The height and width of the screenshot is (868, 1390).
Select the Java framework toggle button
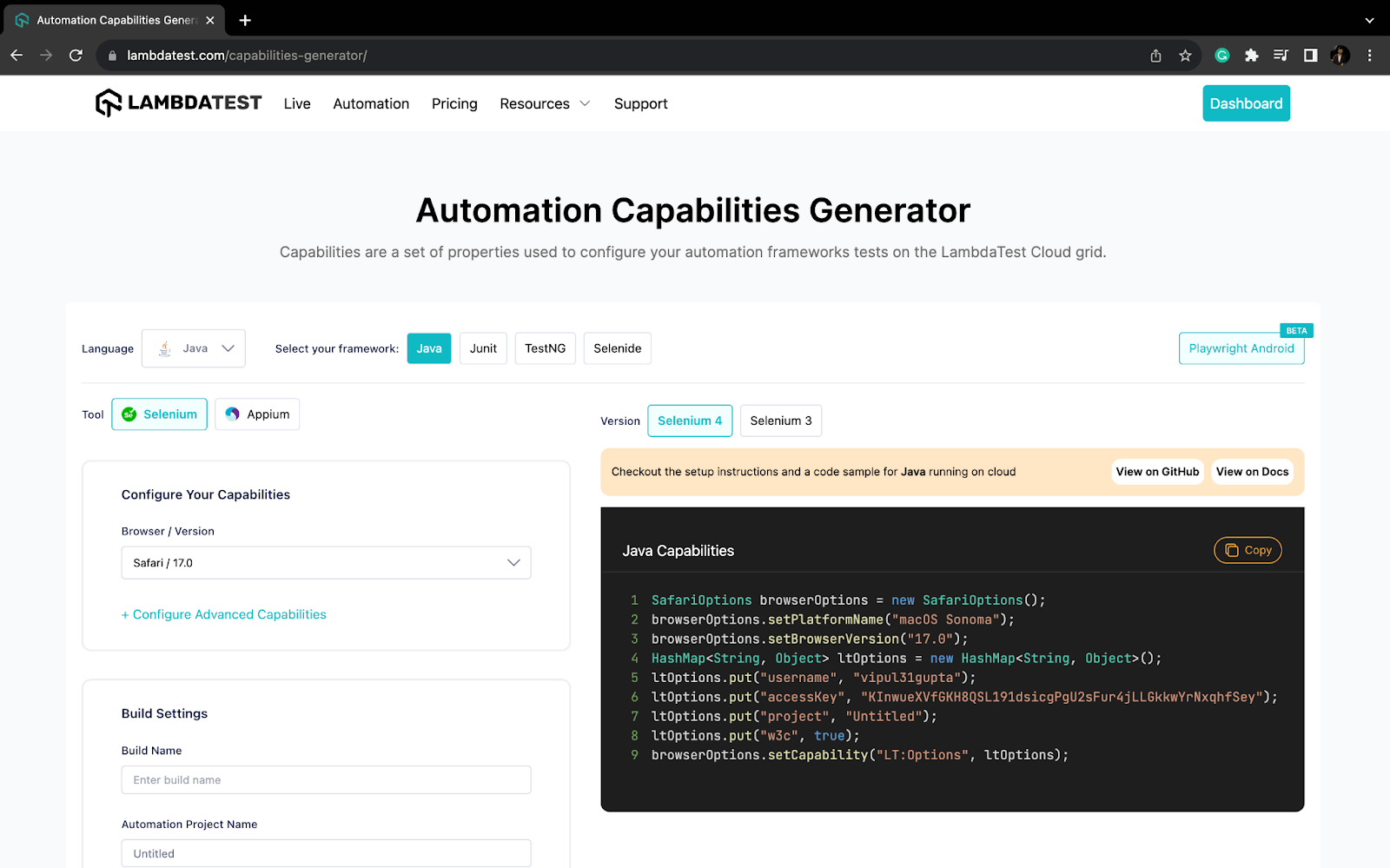pyautogui.click(x=428, y=348)
